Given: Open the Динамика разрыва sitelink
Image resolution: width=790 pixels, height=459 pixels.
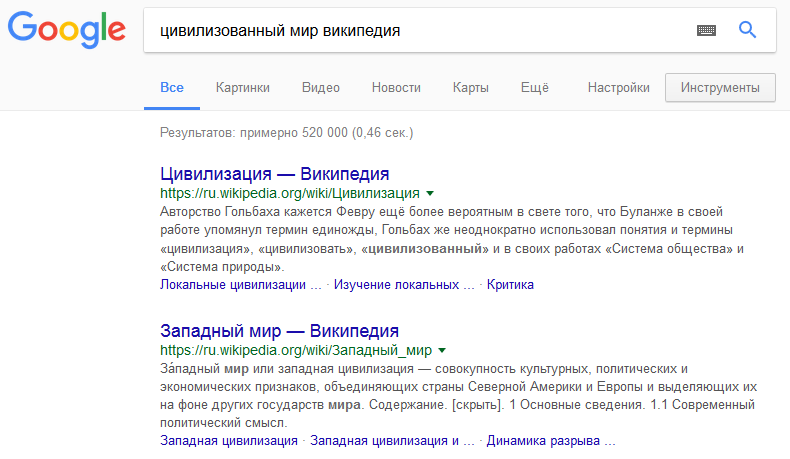Looking at the screenshot, I should tap(551, 441).
